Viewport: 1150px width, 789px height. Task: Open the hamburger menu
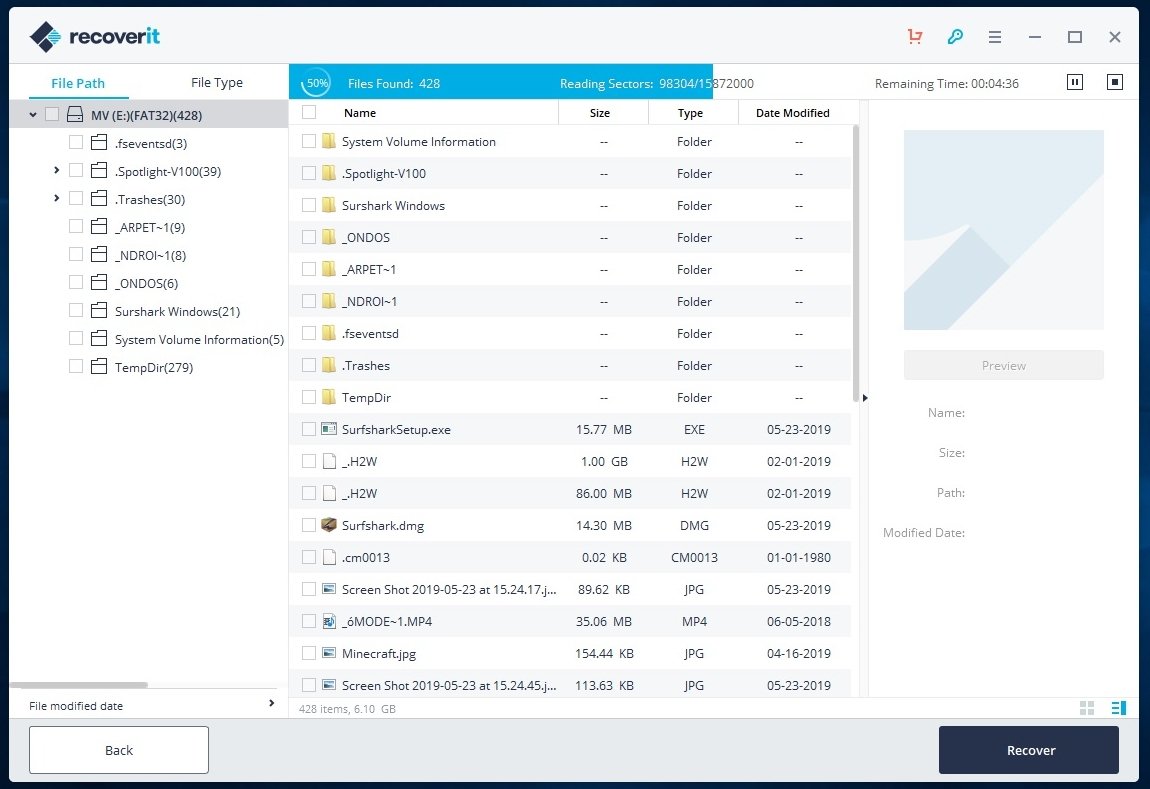pyautogui.click(x=994, y=36)
